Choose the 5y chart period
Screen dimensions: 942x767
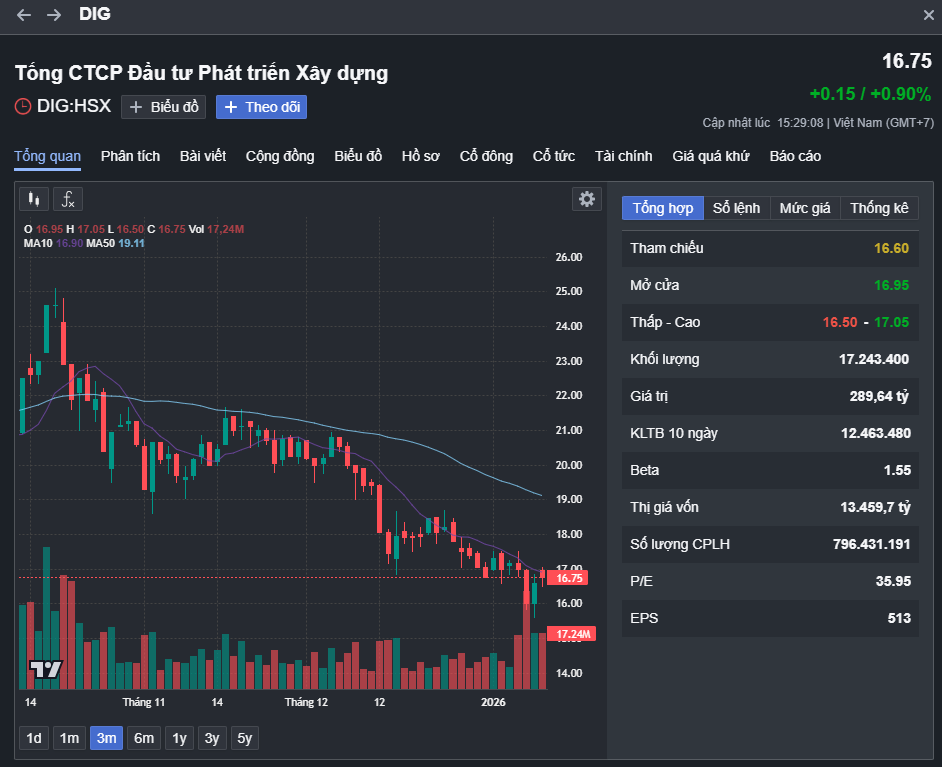pos(244,738)
